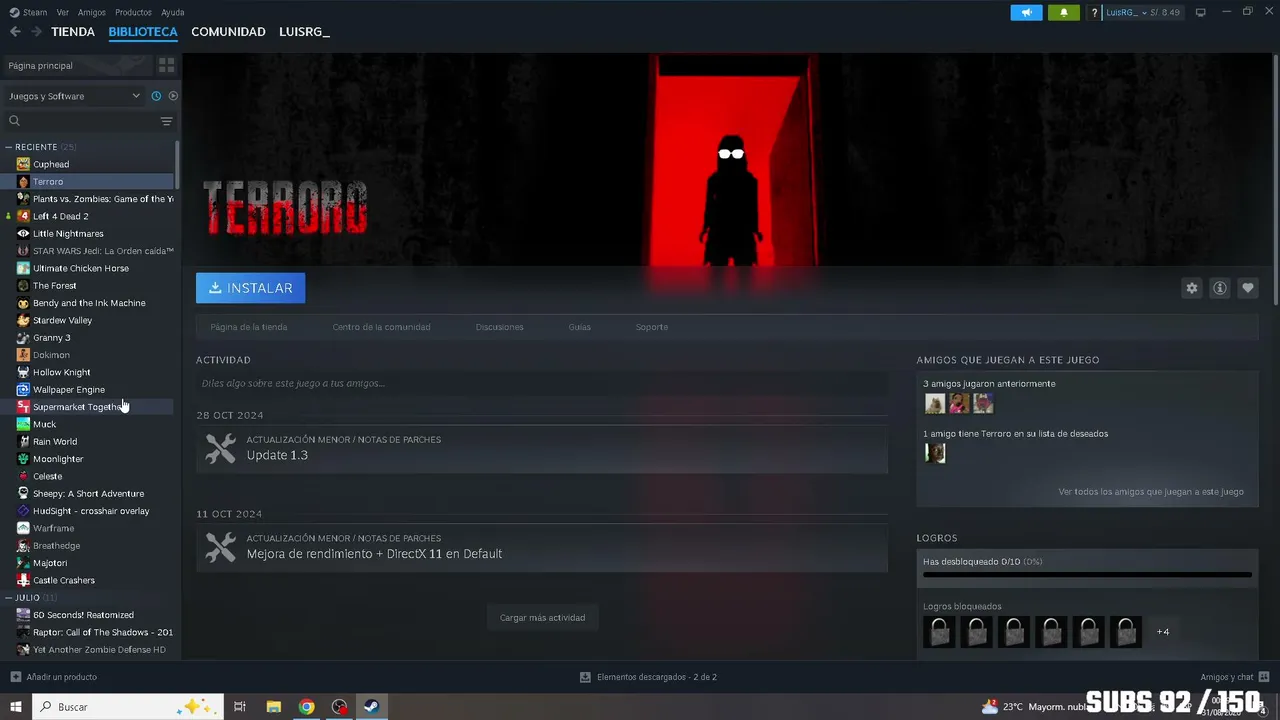Image resolution: width=1280 pixels, height=720 pixels.
Task: Click the Celeste game icon
Action: click(x=23, y=476)
